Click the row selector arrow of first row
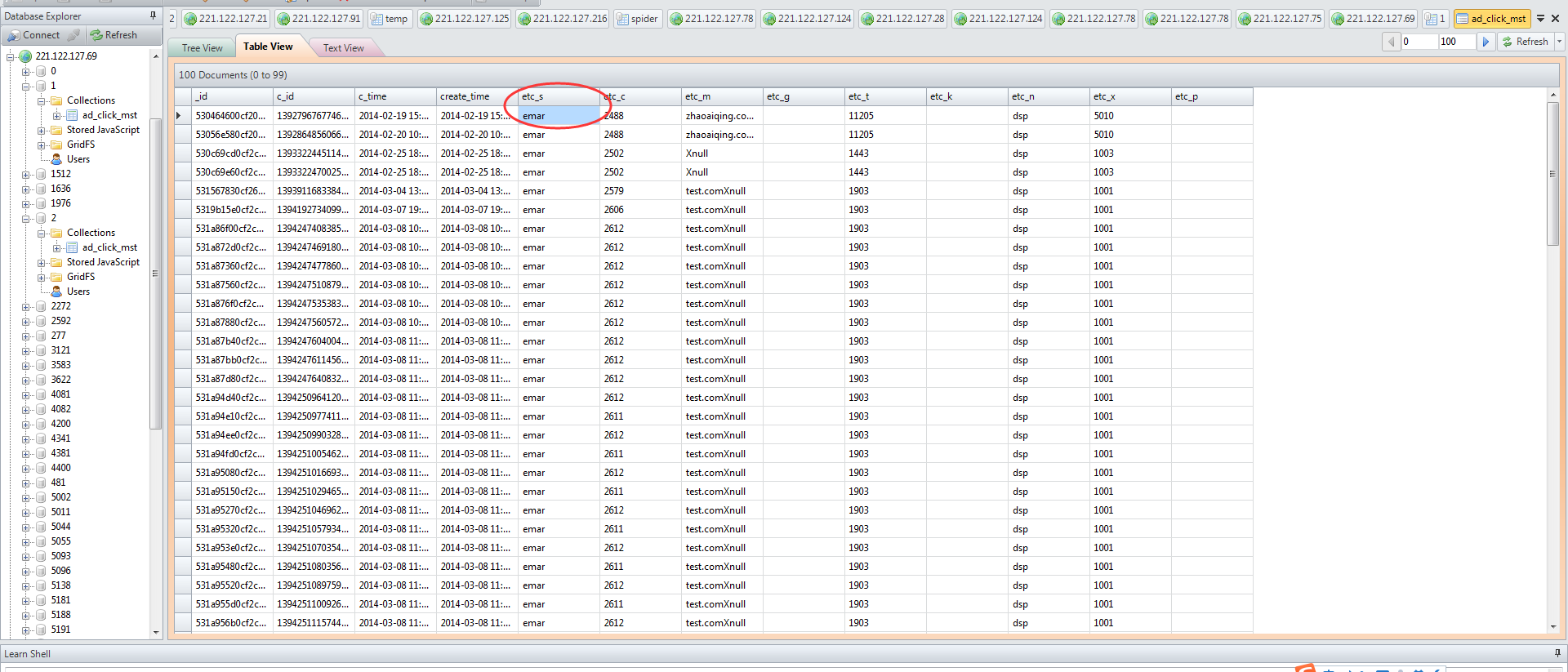Screen dimensions: 1568x672 (x=182, y=116)
